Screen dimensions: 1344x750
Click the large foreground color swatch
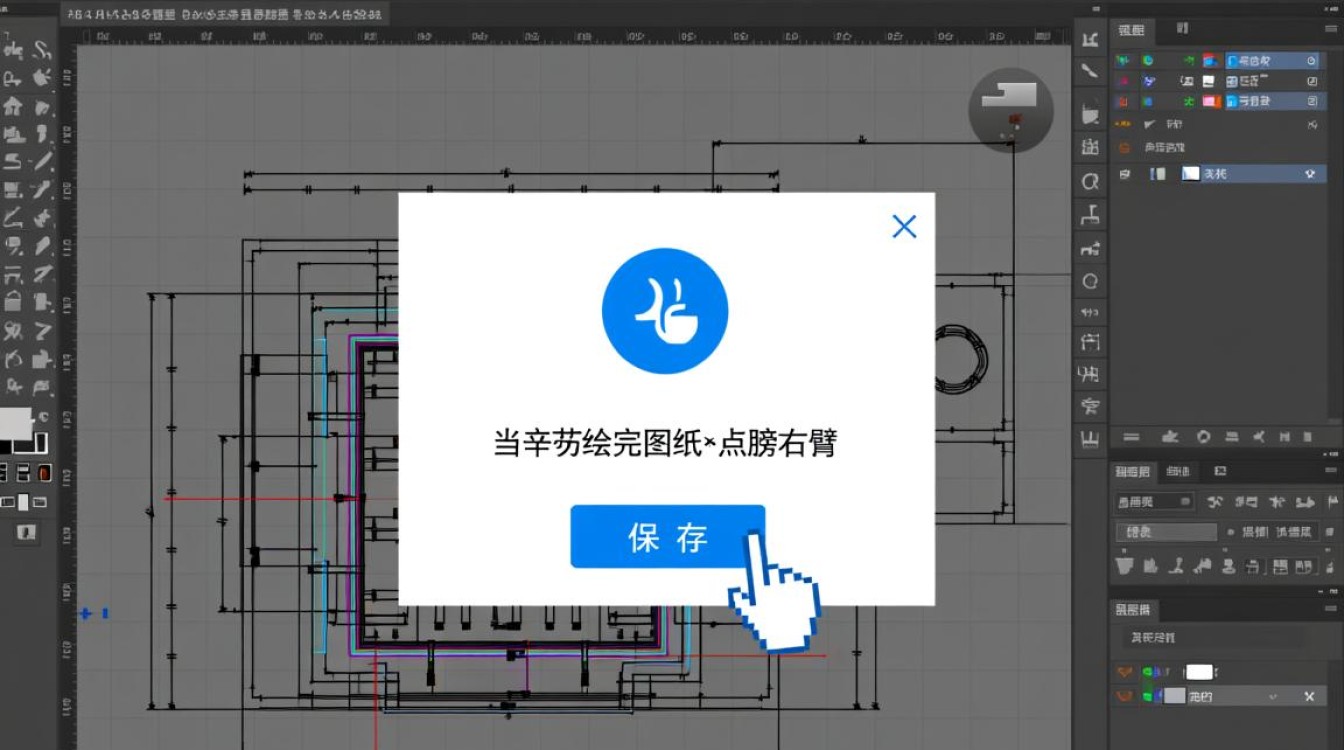click(x=15, y=423)
